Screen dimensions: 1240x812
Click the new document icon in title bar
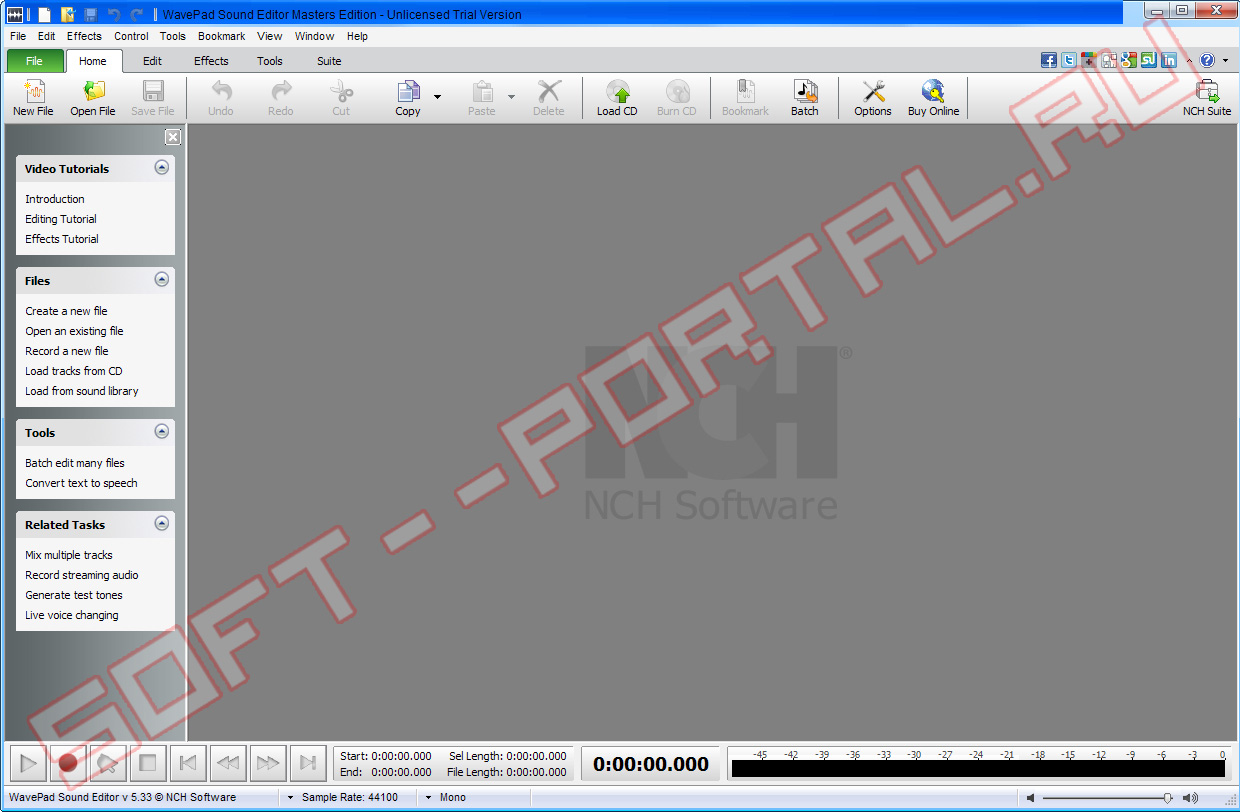coord(45,14)
